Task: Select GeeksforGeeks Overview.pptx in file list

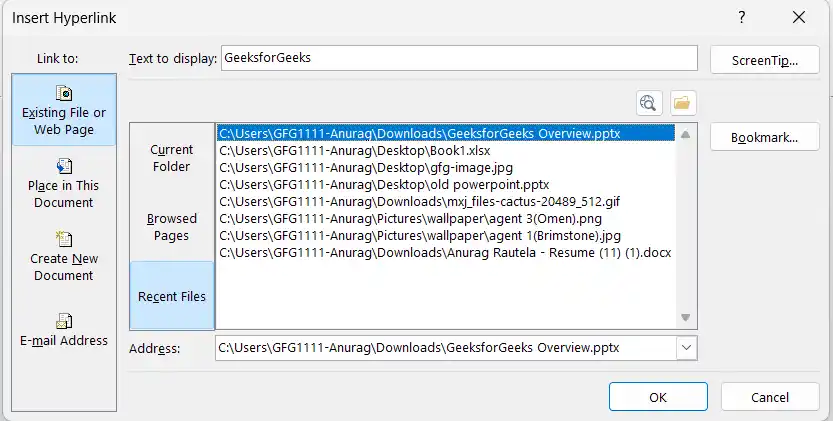Action: point(446,133)
